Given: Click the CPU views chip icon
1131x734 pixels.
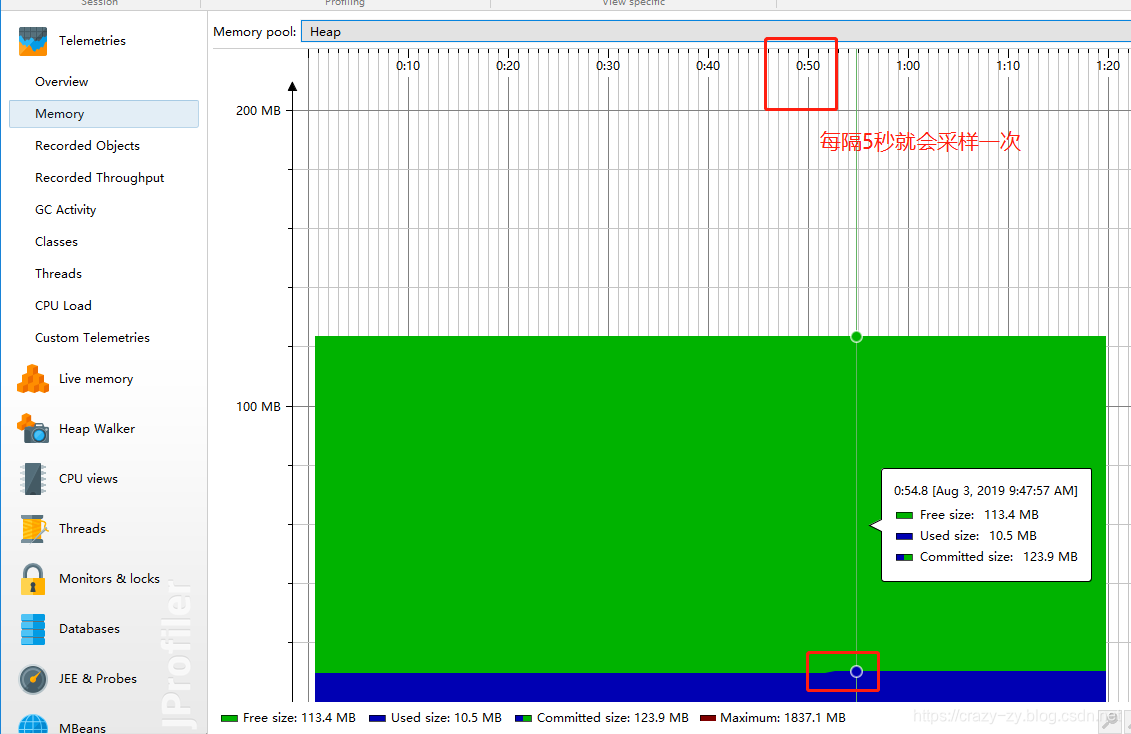Looking at the screenshot, I should pyautogui.click(x=33, y=479).
